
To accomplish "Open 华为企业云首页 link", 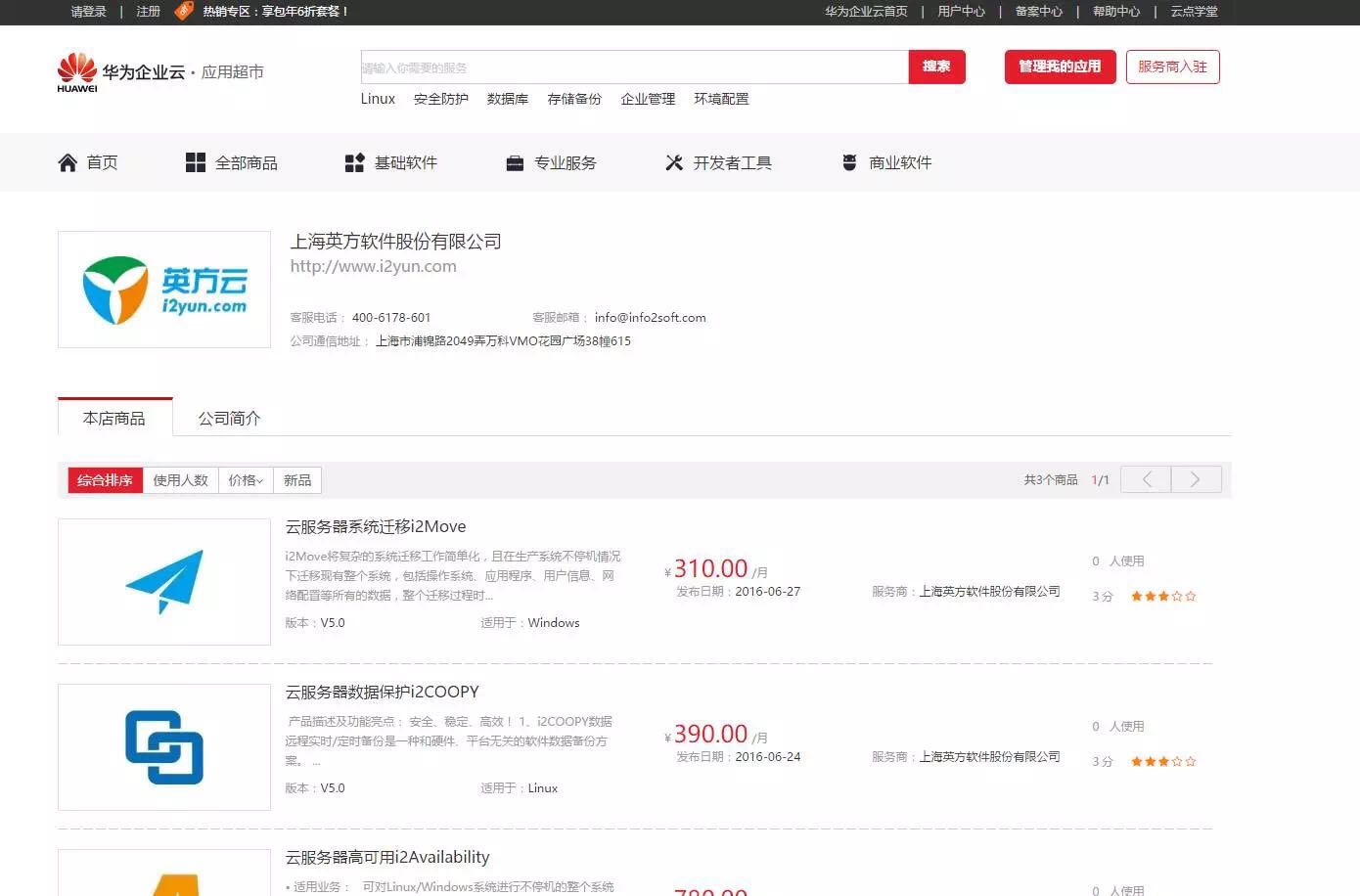I will pyautogui.click(x=866, y=12).
